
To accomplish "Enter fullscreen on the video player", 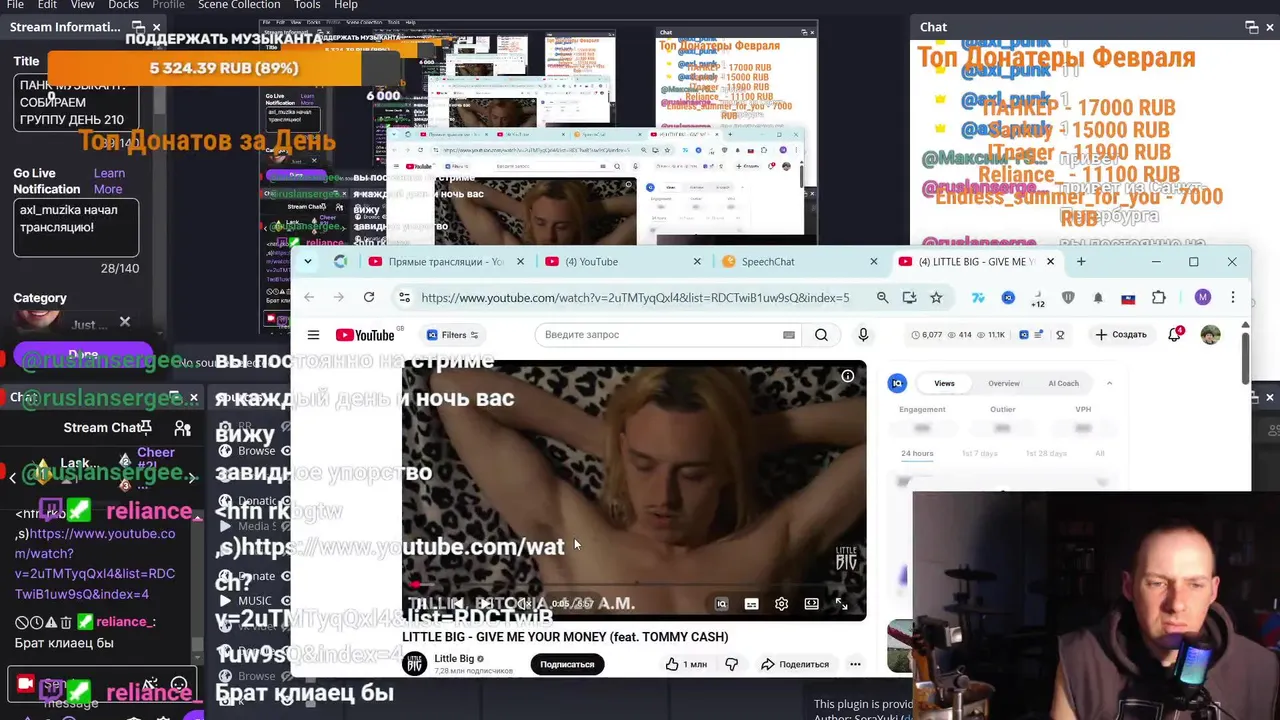I will tap(841, 604).
